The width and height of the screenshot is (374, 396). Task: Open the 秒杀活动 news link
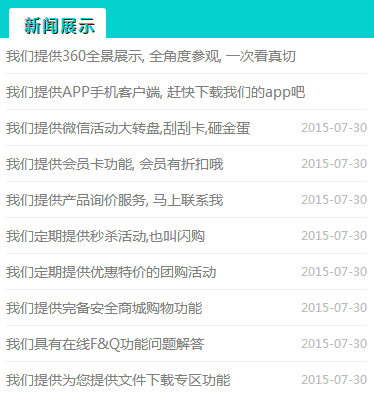click(105, 236)
